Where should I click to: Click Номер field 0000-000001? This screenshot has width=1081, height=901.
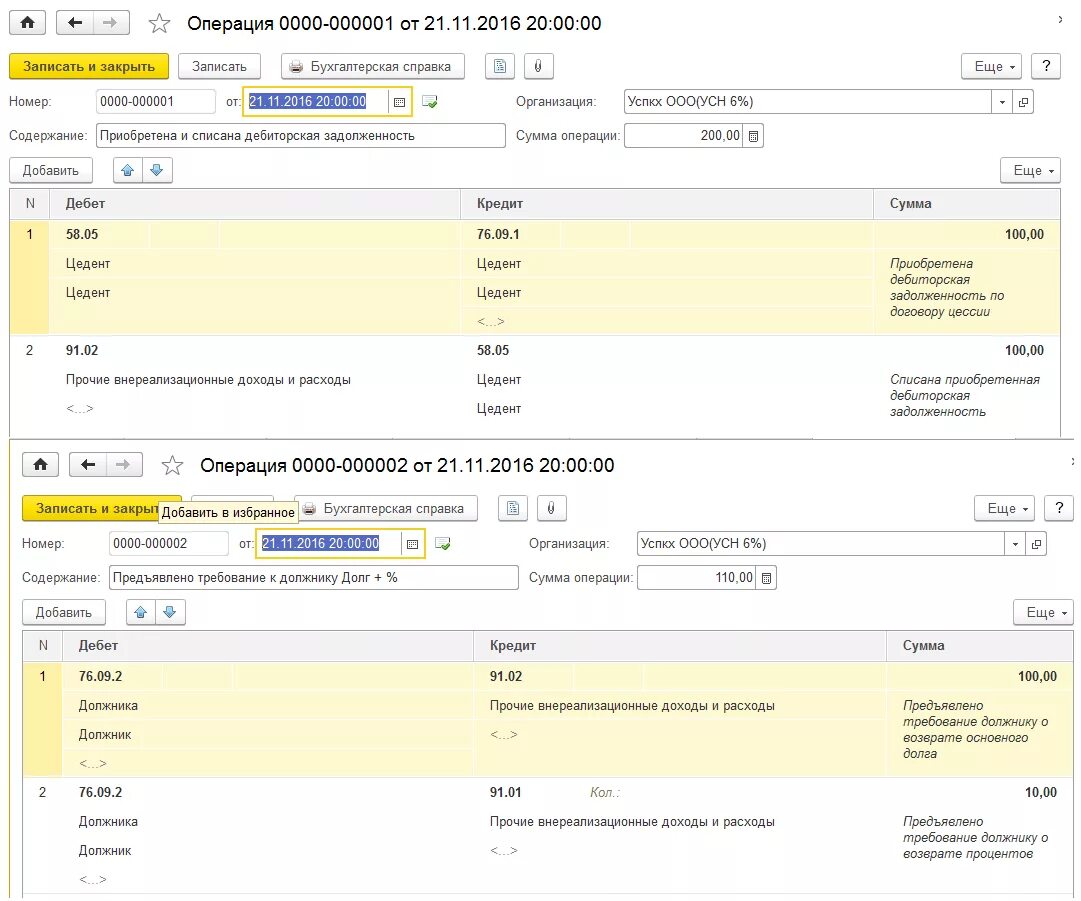[x=156, y=102]
